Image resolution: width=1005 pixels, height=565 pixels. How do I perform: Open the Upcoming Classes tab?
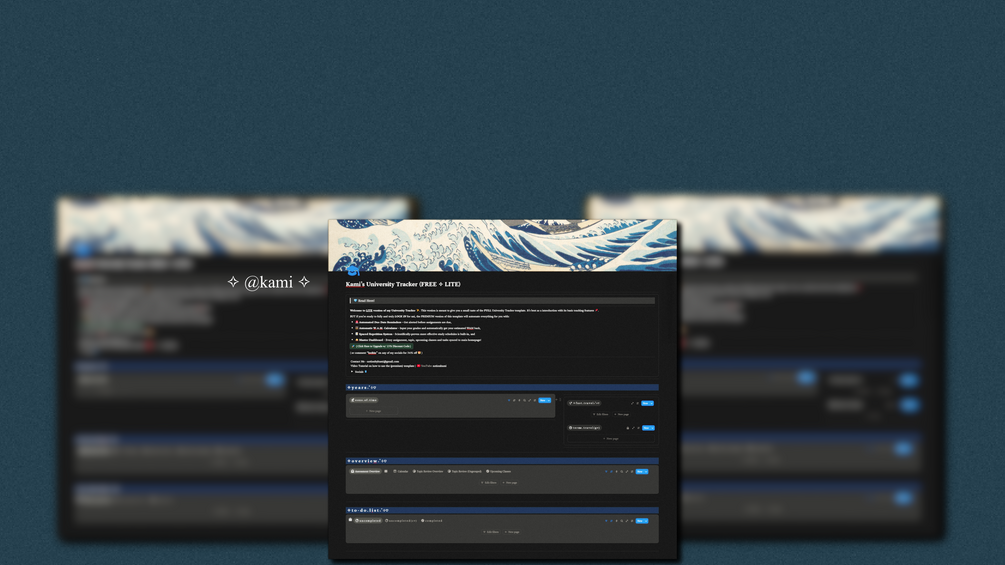[x=499, y=471]
